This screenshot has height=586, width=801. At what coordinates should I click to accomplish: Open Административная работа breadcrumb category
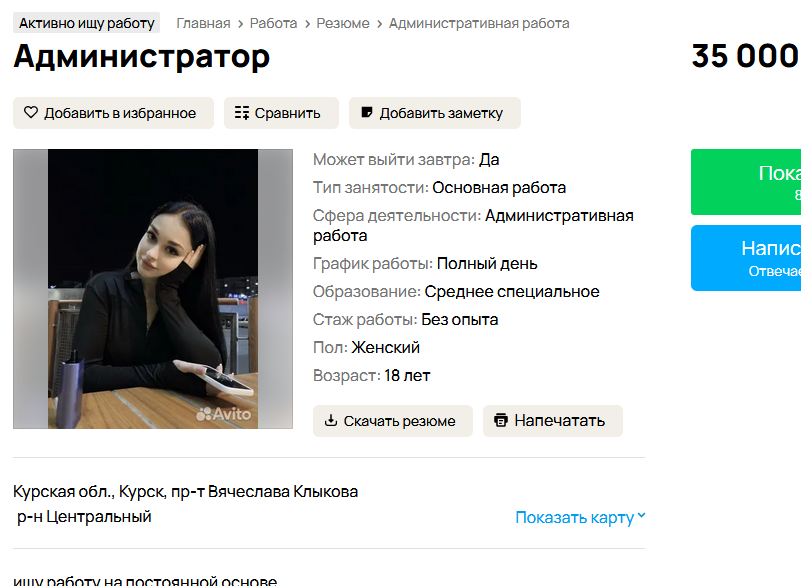click(479, 24)
